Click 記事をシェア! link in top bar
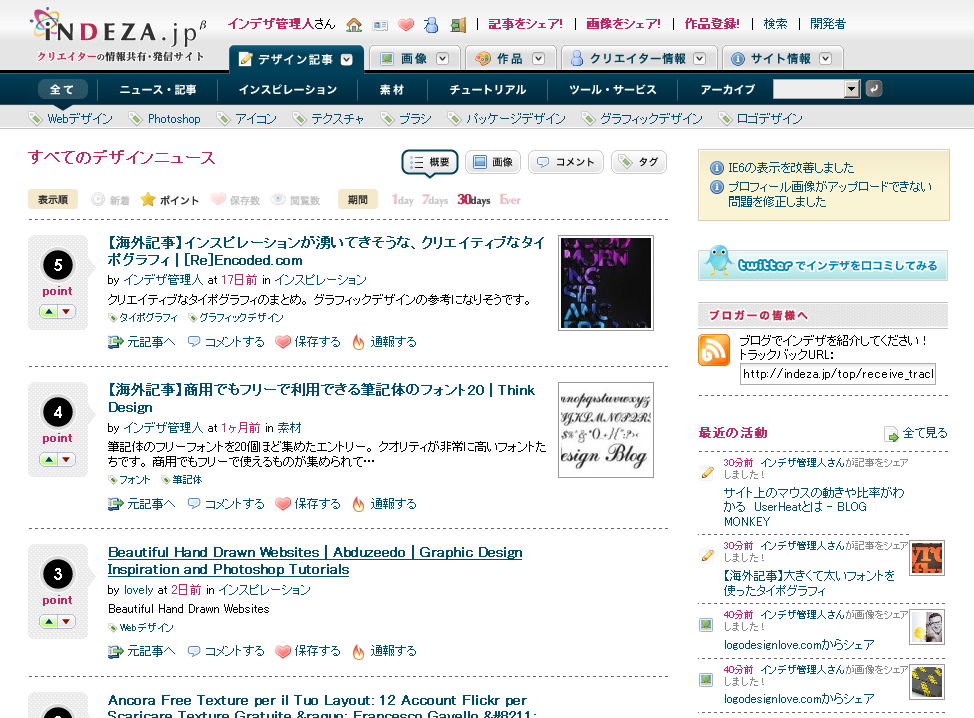Image resolution: width=974 pixels, height=718 pixels. tap(526, 24)
